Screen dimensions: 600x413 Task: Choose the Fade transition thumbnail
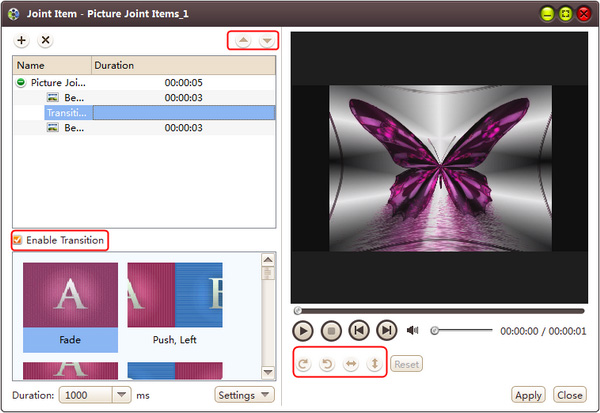[x=70, y=307]
